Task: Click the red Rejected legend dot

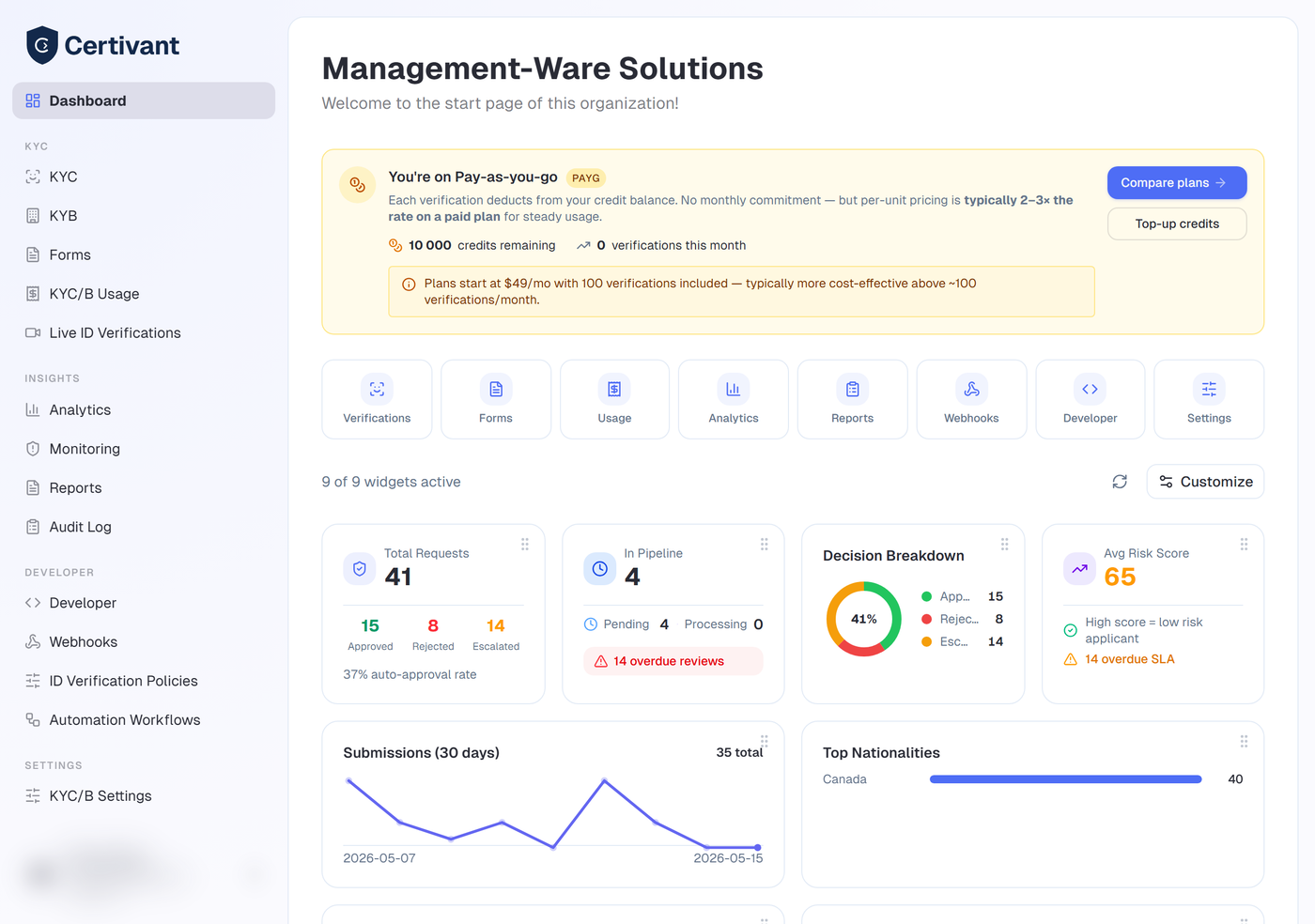Action: click(927, 619)
